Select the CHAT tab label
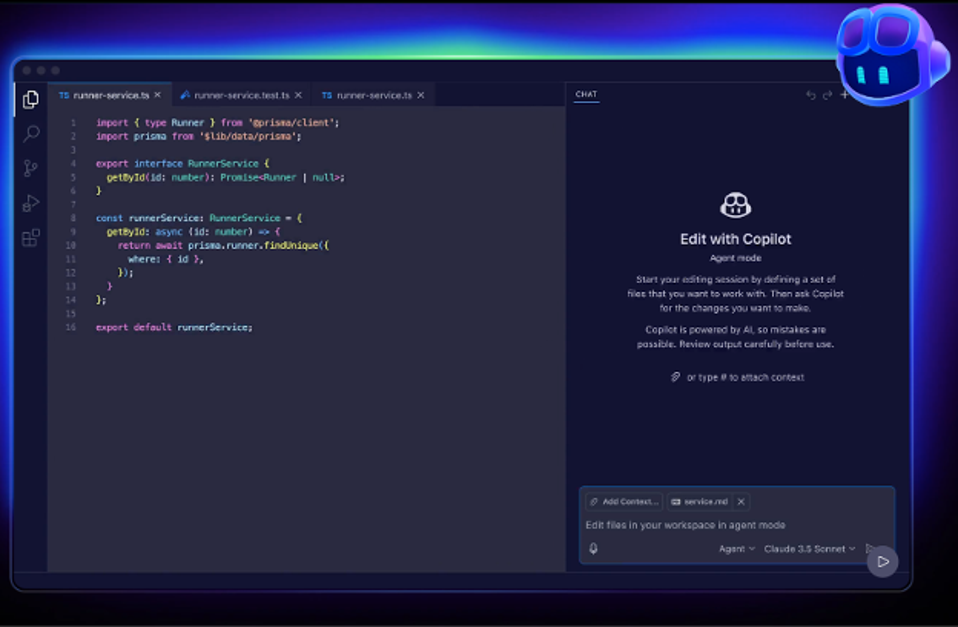The height and width of the screenshot is (627, 958). point(585,94)
